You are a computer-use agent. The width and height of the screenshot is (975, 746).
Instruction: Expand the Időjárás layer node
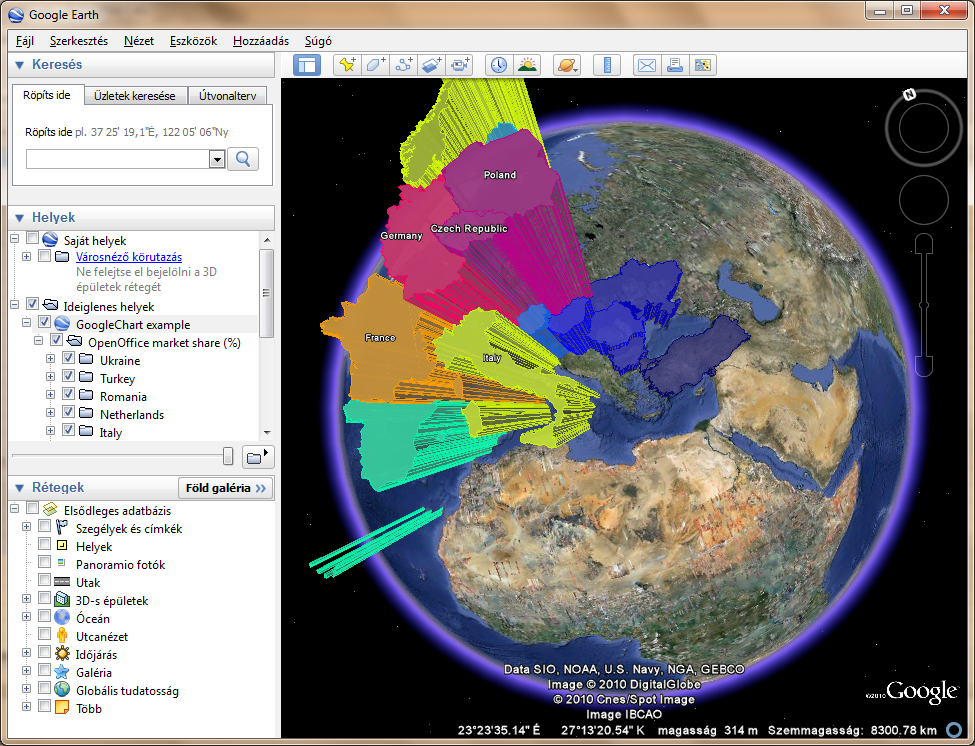[26, 654]
